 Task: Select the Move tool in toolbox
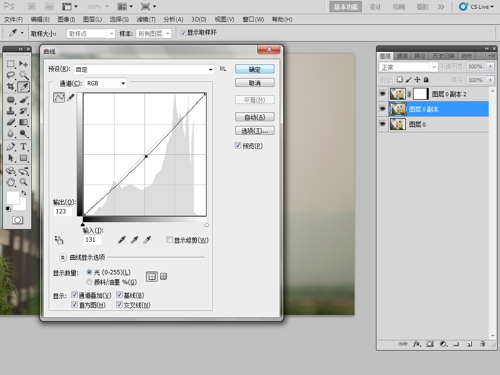[x=23, y=63]
